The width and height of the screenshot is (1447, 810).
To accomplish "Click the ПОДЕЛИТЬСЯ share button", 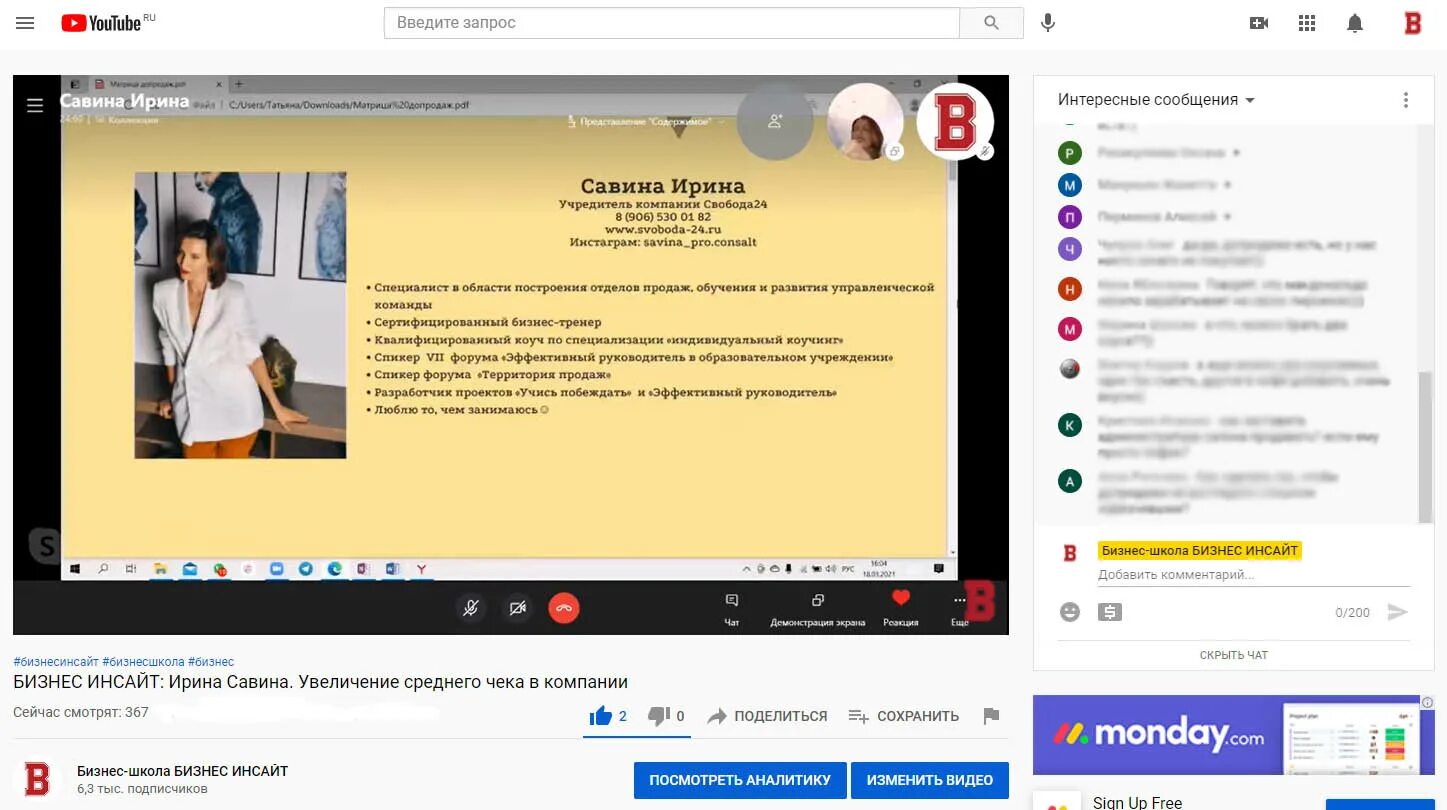I will (768, 716).
